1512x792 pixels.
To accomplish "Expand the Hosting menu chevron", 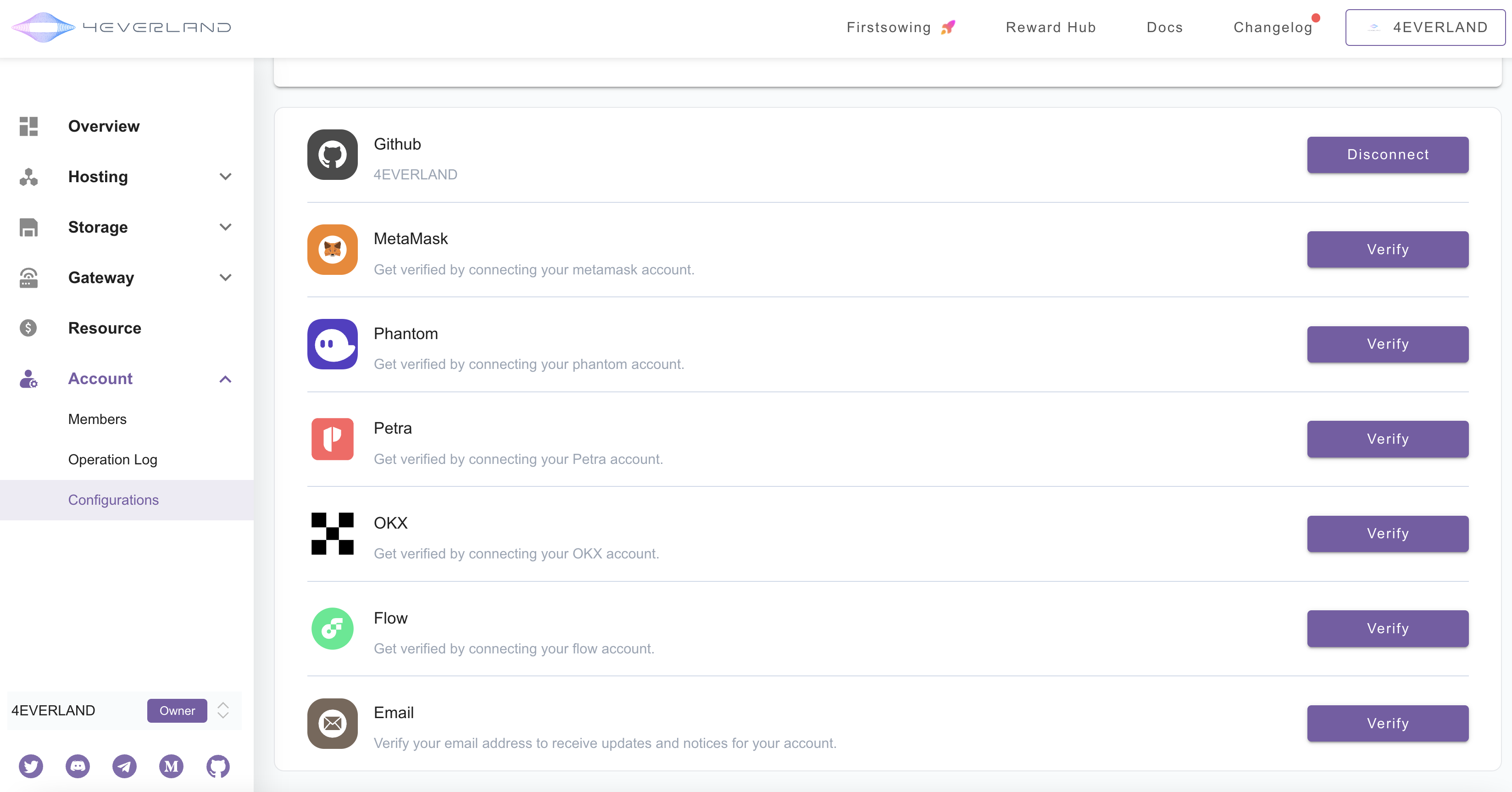I will 225,177.
